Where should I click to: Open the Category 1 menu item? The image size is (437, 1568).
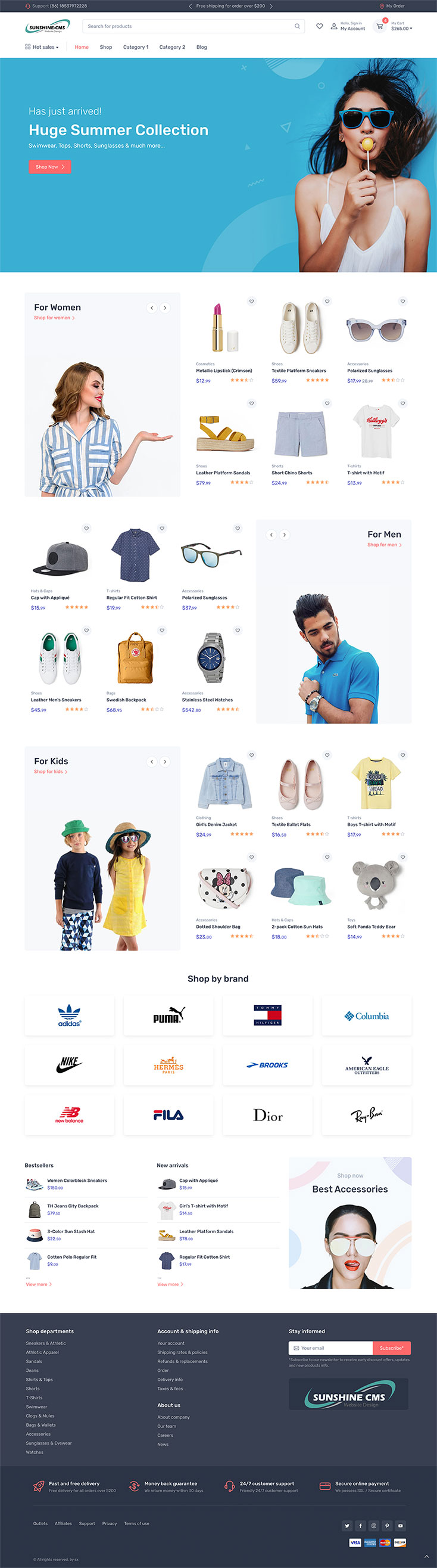pos(136,47)
